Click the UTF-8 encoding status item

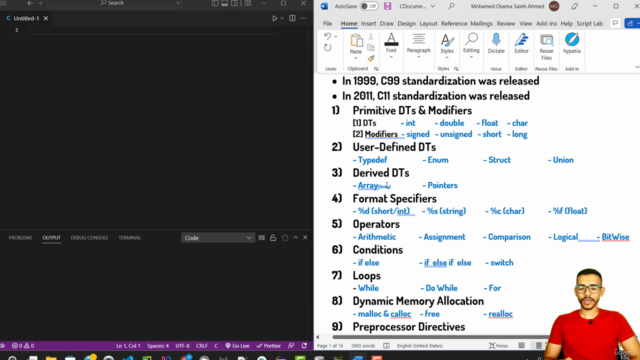click(x=182, y=346)
